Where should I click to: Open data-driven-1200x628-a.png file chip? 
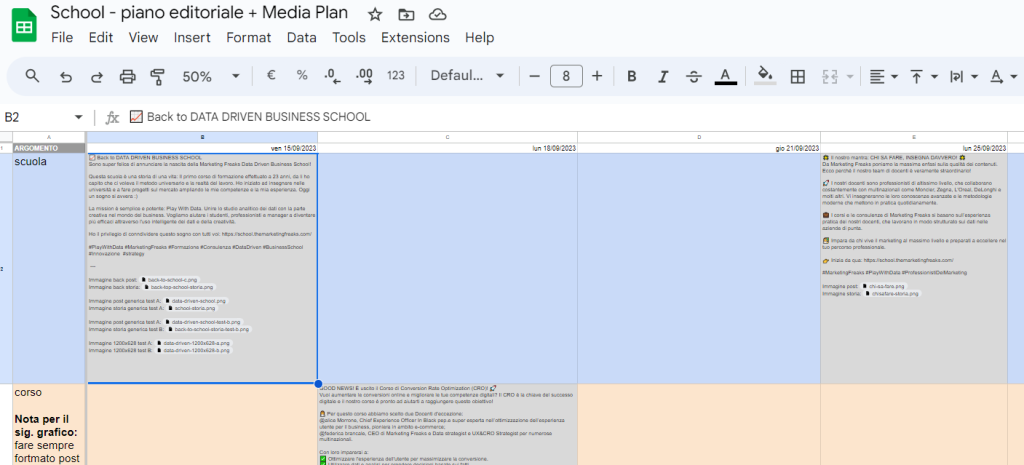(x=193, y=343)
